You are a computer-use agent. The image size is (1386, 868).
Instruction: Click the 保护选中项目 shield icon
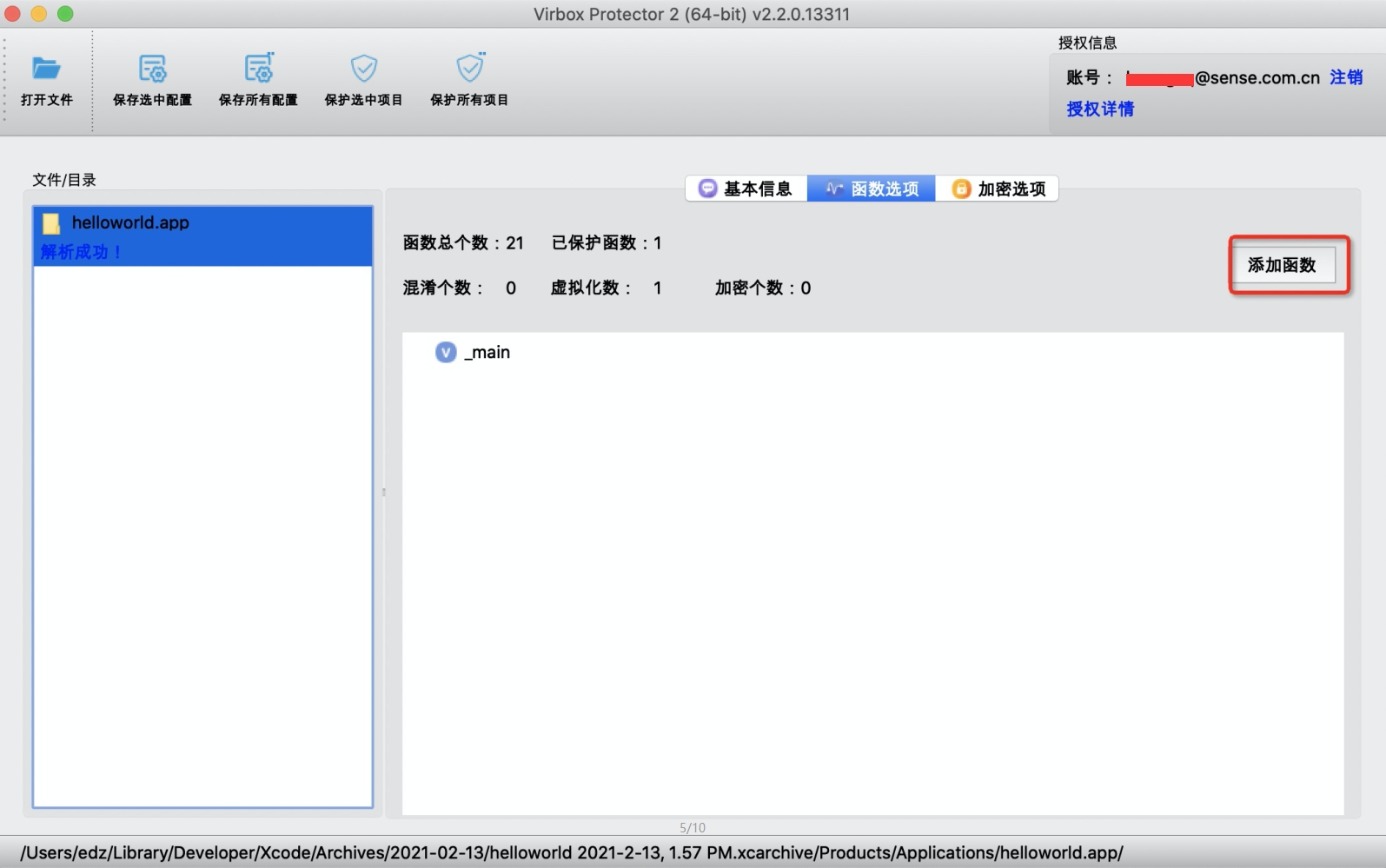tap(363, 68)
